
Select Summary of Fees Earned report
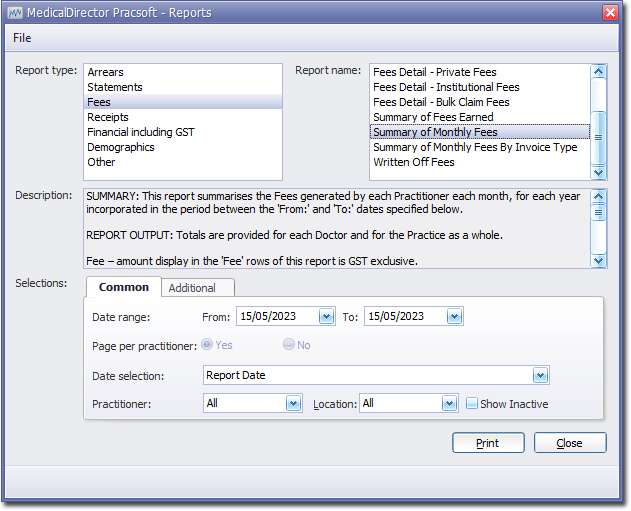click(x=433, y=117)
